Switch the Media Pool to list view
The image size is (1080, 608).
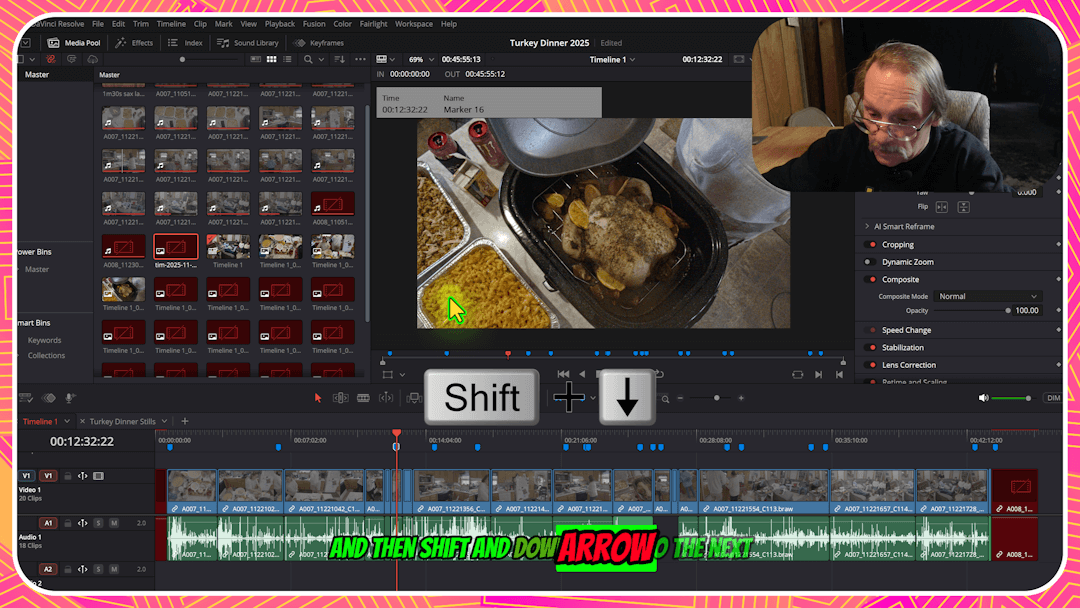click(288, 59)
